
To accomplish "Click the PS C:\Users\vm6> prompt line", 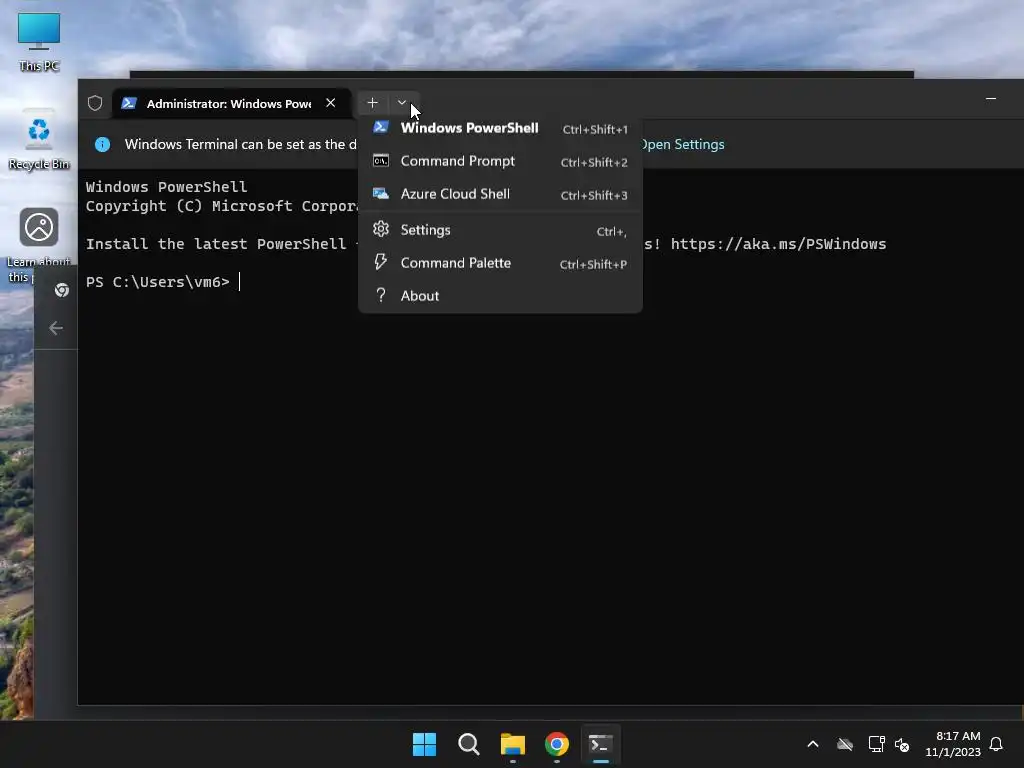I will tap(163, 282).
